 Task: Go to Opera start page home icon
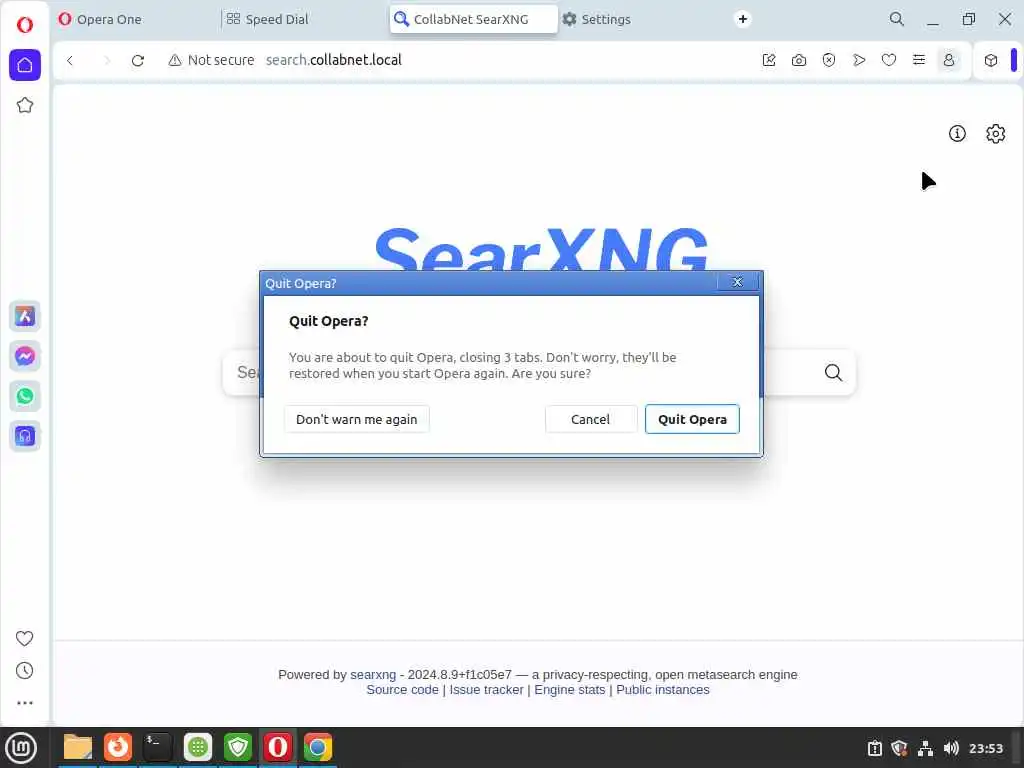pyautogui.click(x=25, y=65)
